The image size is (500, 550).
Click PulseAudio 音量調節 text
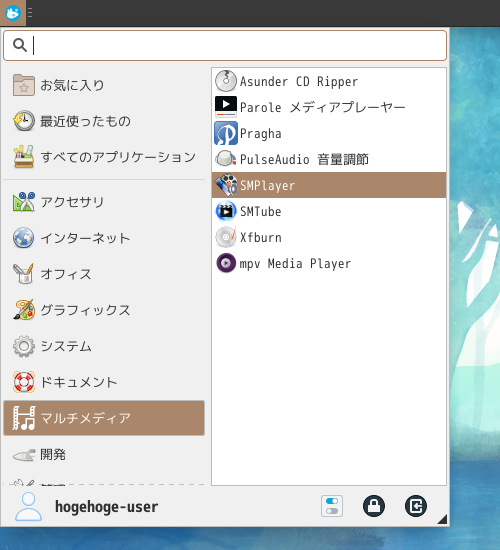click(304, 159)
